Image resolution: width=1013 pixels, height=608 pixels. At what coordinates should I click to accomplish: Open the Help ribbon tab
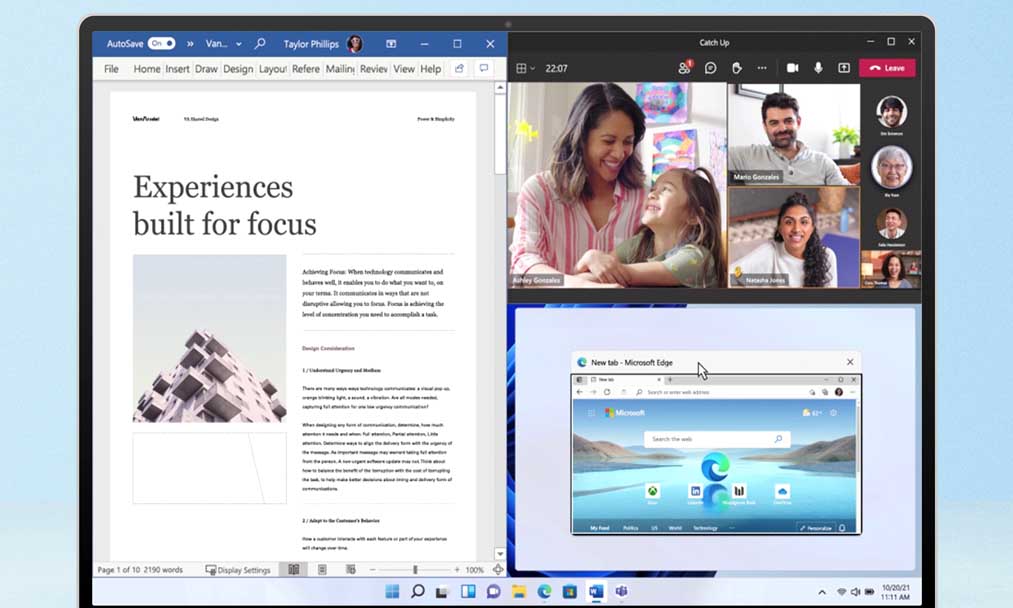[x=430, y=68]
